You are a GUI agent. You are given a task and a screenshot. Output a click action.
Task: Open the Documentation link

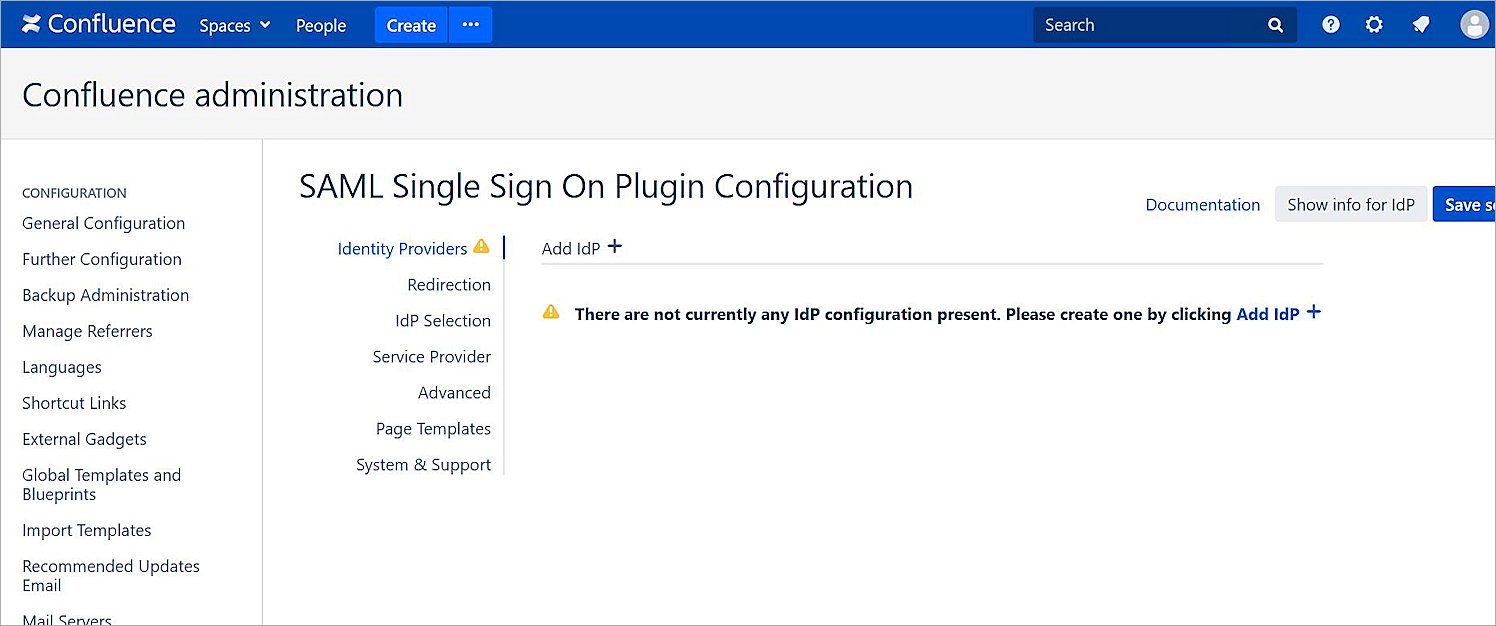(x=1202, y=204)
